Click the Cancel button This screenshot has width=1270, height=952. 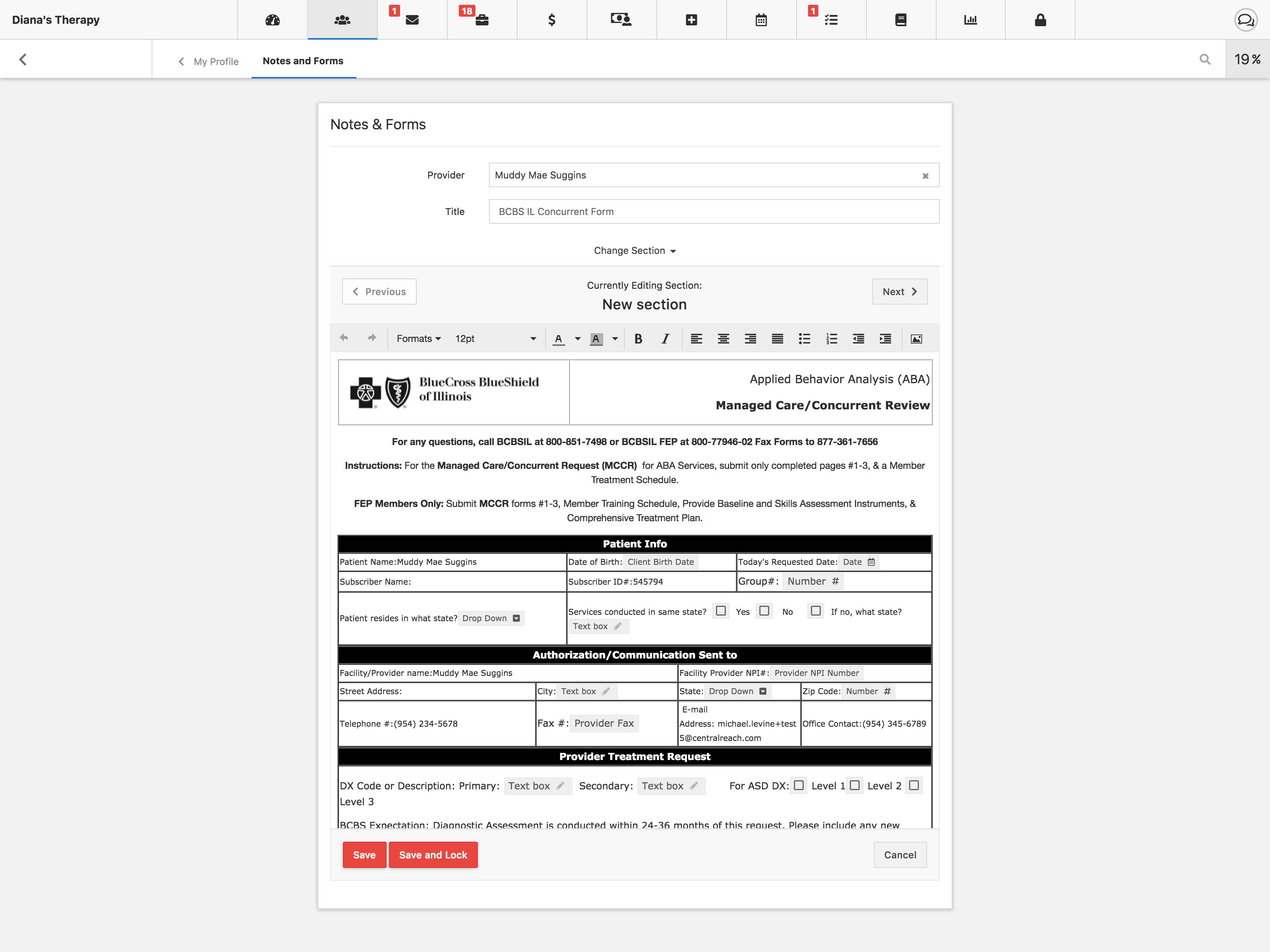click(900, 854)
